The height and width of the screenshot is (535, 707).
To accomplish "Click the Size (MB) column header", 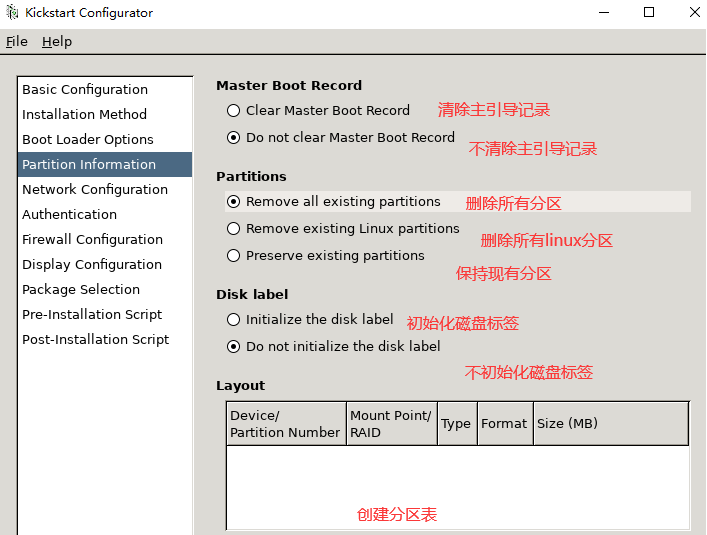I will point(611,424).
